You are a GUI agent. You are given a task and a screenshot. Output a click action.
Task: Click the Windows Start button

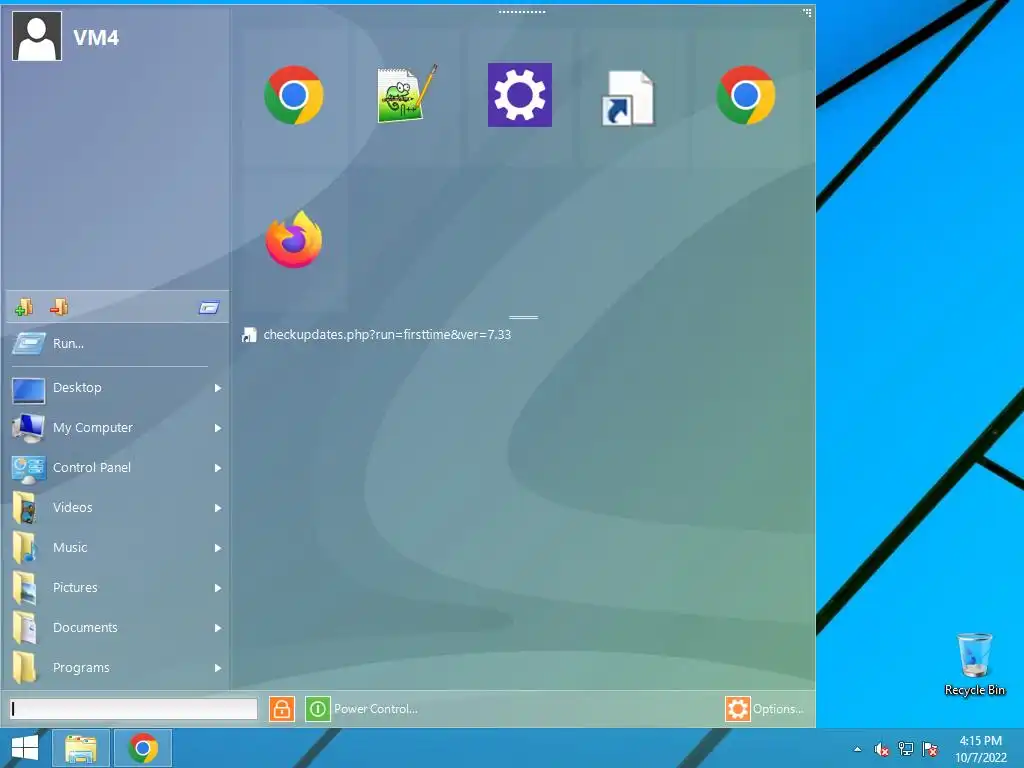point(25,748)
